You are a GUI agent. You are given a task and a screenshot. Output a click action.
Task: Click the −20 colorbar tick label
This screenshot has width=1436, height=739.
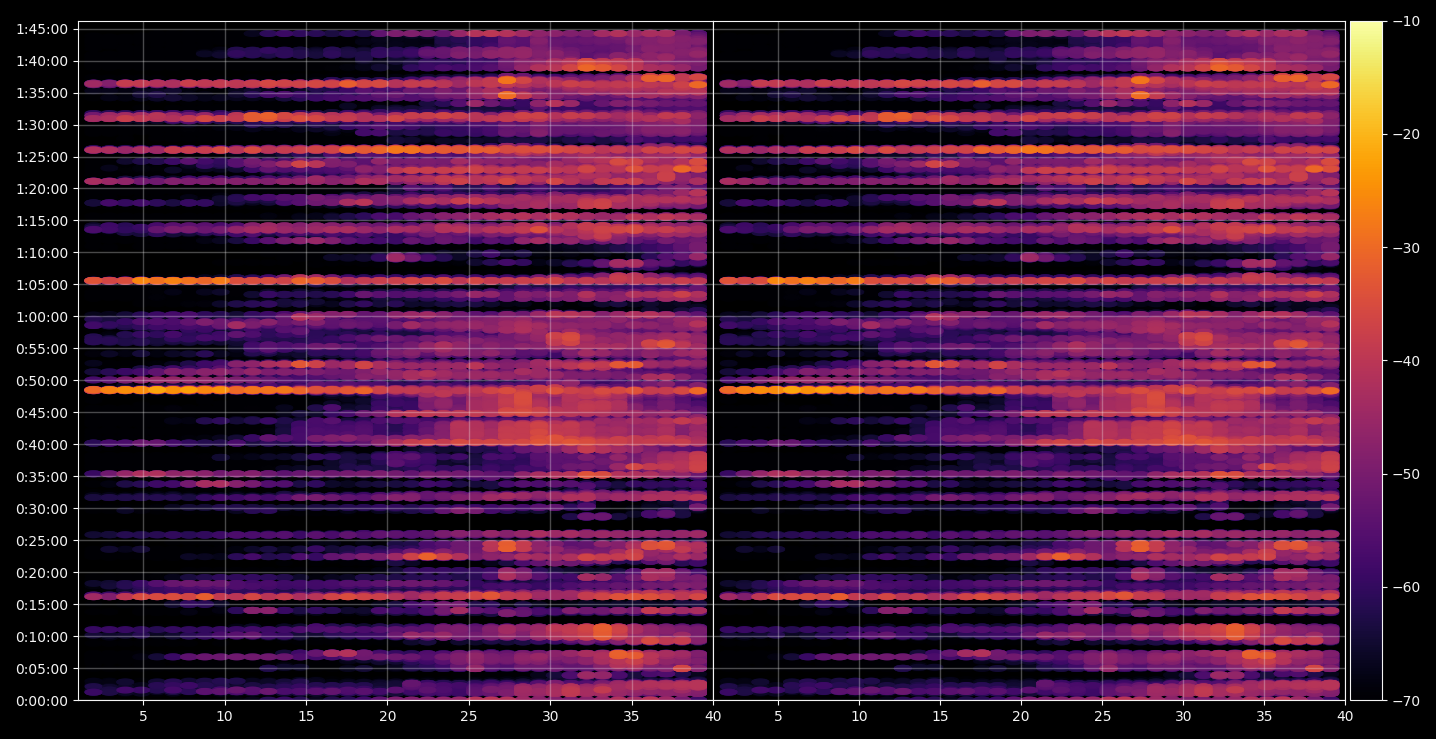[1406, 134]
